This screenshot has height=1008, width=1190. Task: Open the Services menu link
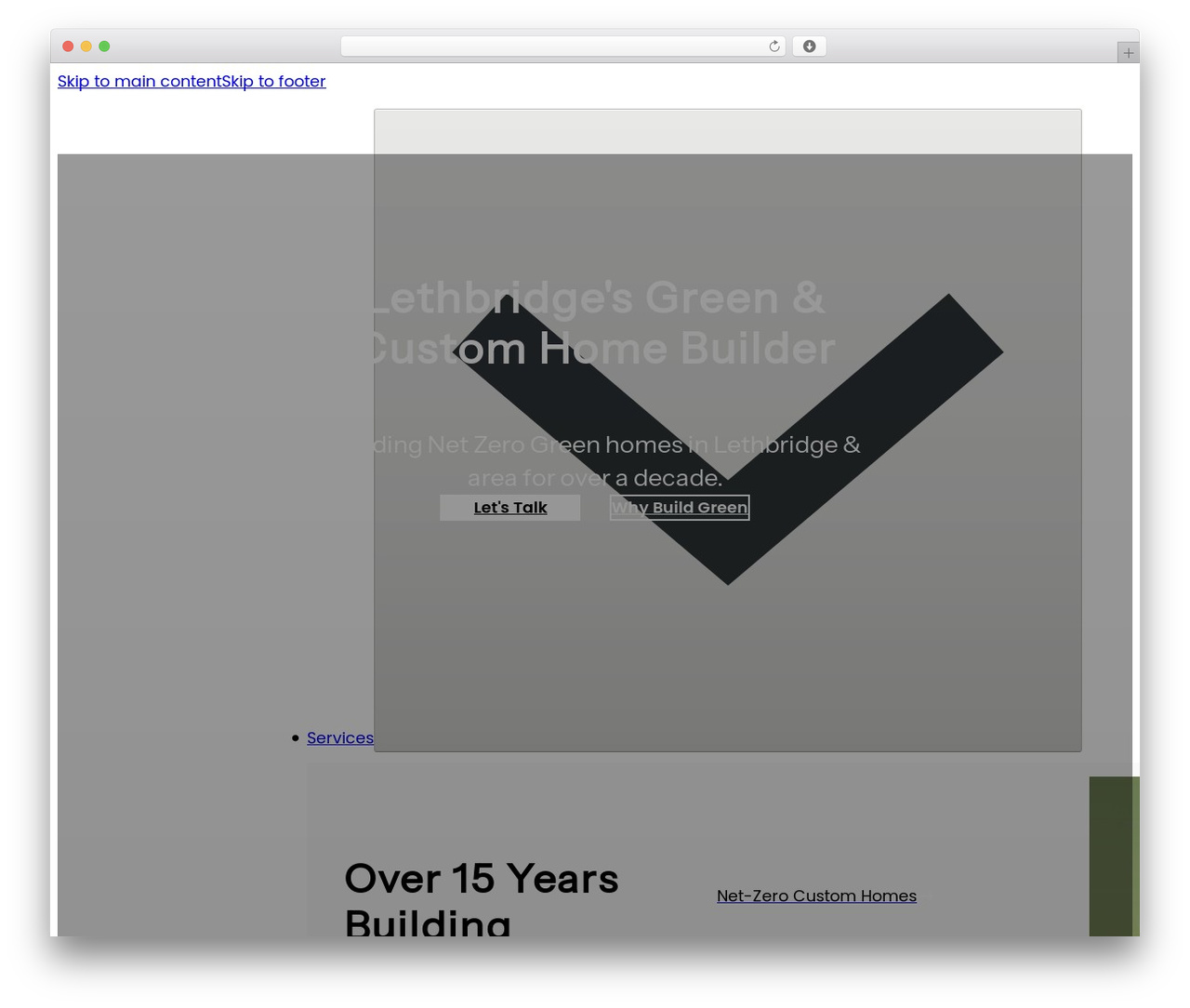pyautogui.click(x=340, y=738)
